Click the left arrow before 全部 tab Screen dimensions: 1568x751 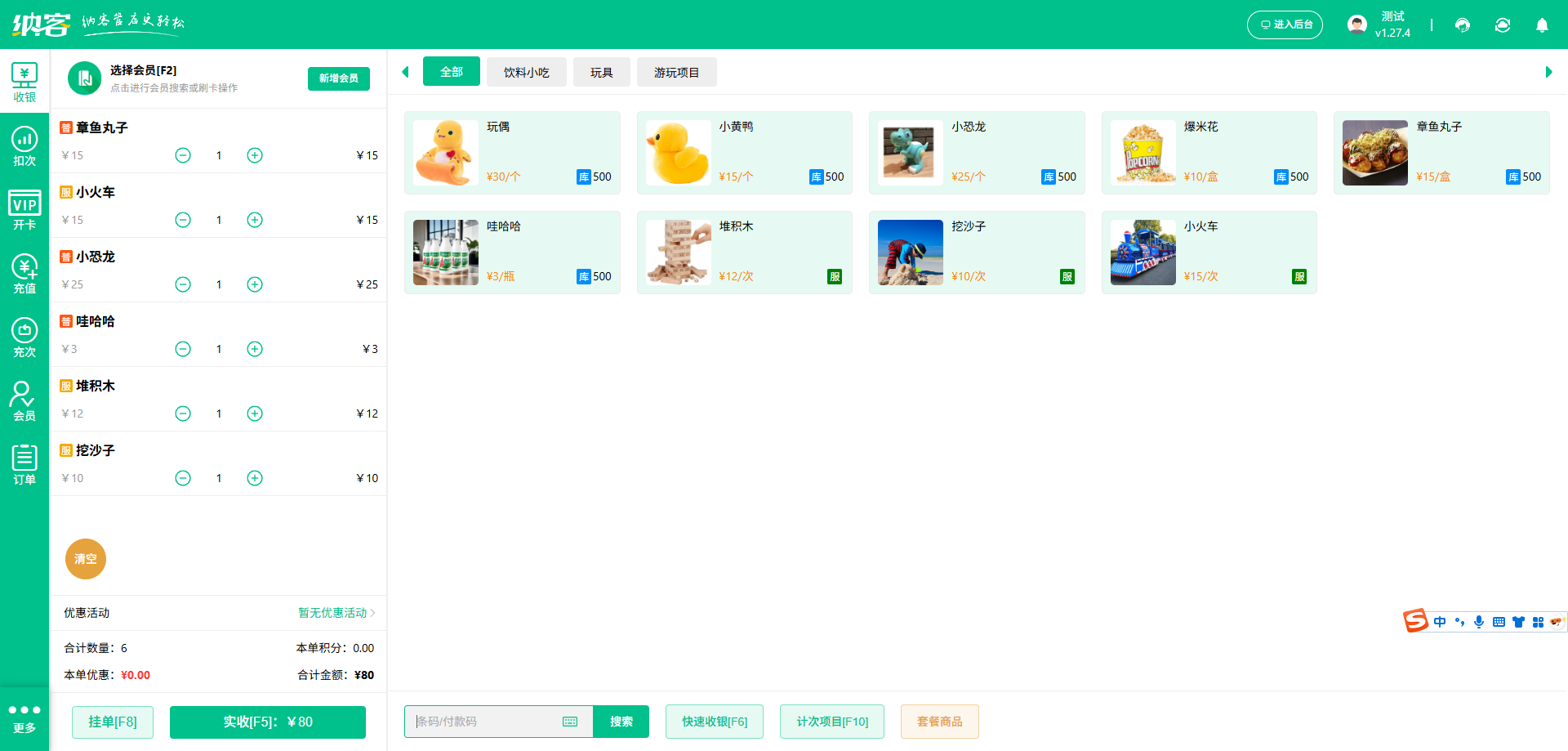point(406,72)
